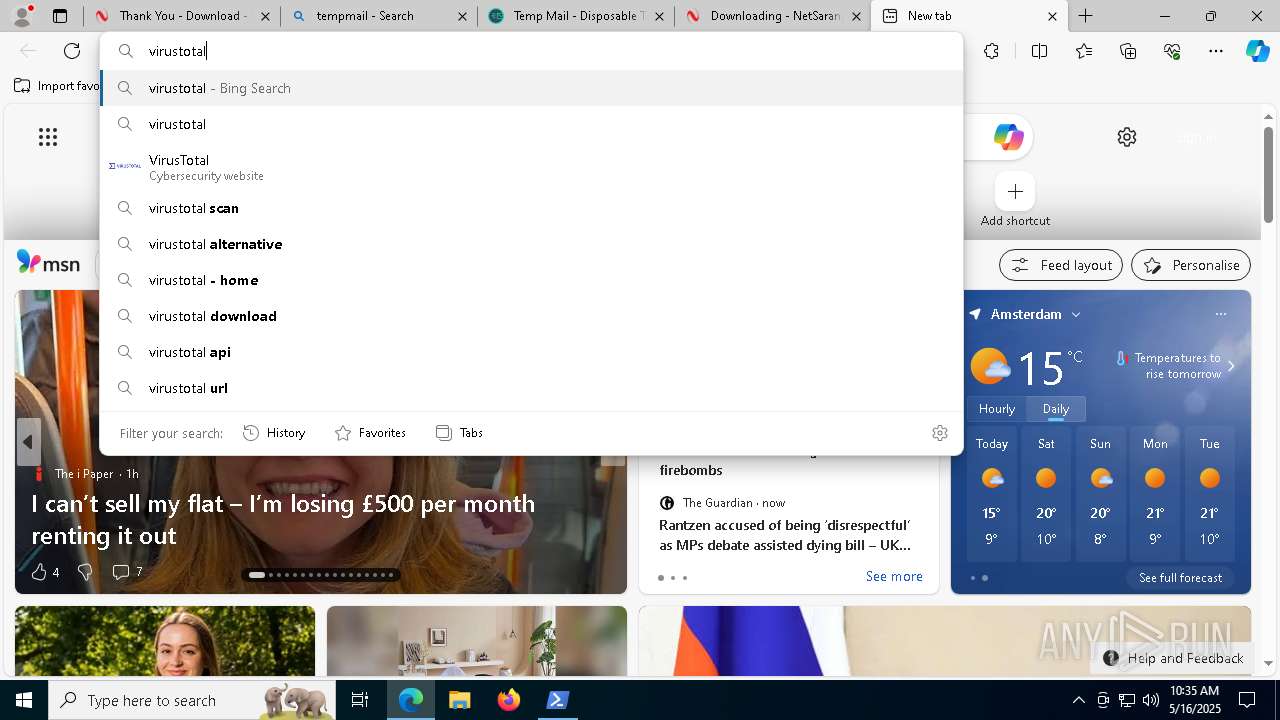Open the Edge profile icon
1280x720 pixels.
tap(21, 15)
